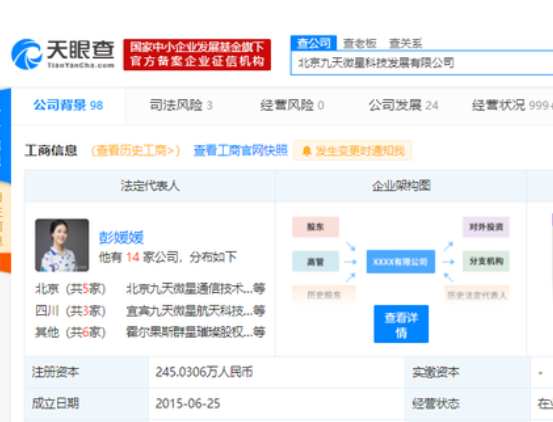This screenshot has width=553, height=422.
Task: Click the 分支机构 box in chart
Action: pos(486,261)
